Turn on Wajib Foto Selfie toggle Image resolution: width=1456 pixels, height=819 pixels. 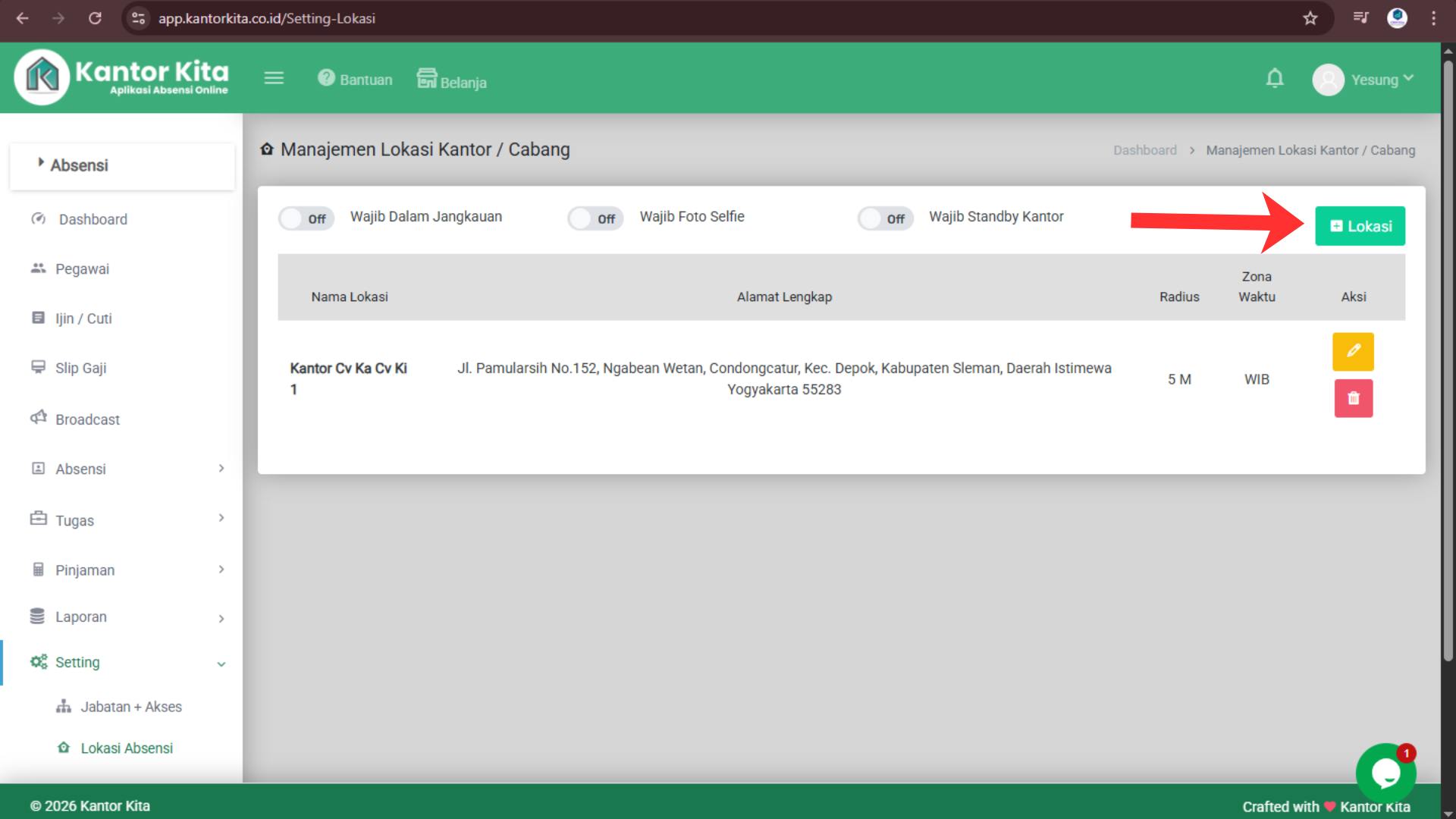pos(595,218)
